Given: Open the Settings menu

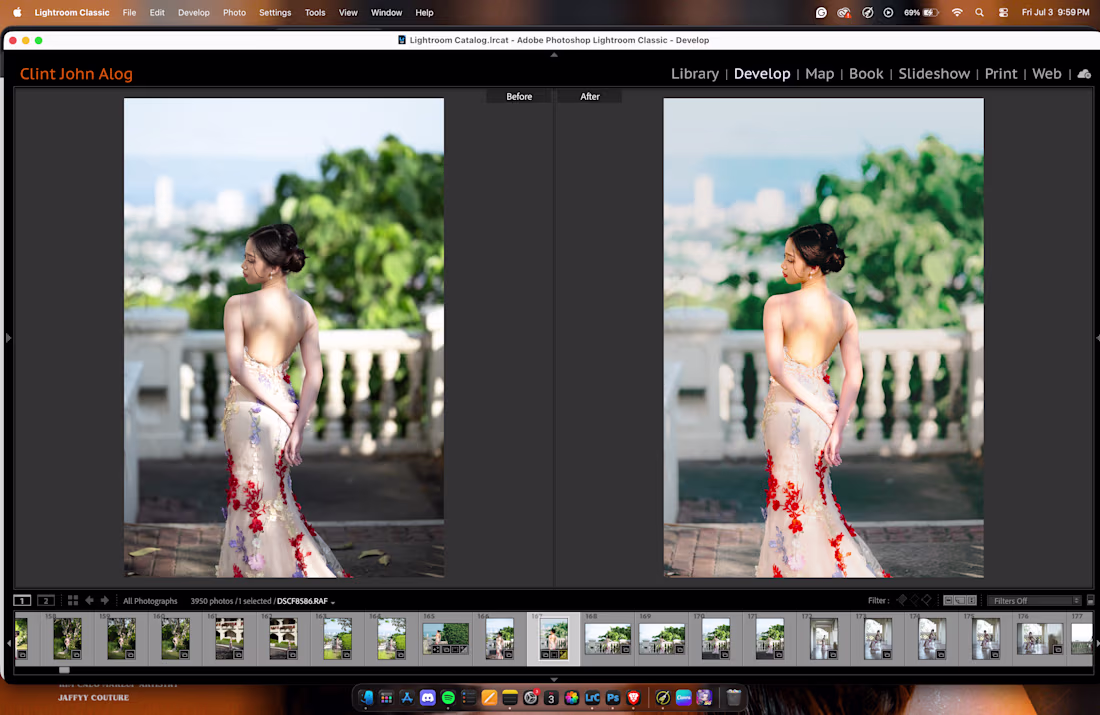Looking at the screenshot, I should click(275, 13).
